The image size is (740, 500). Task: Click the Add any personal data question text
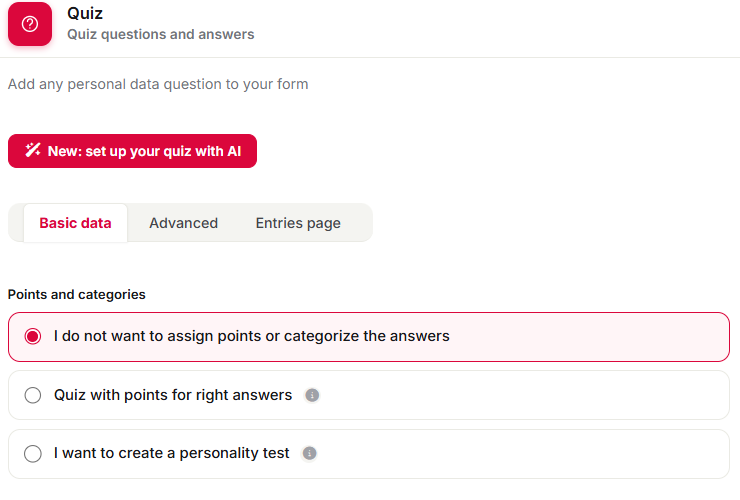coord(158,84)
